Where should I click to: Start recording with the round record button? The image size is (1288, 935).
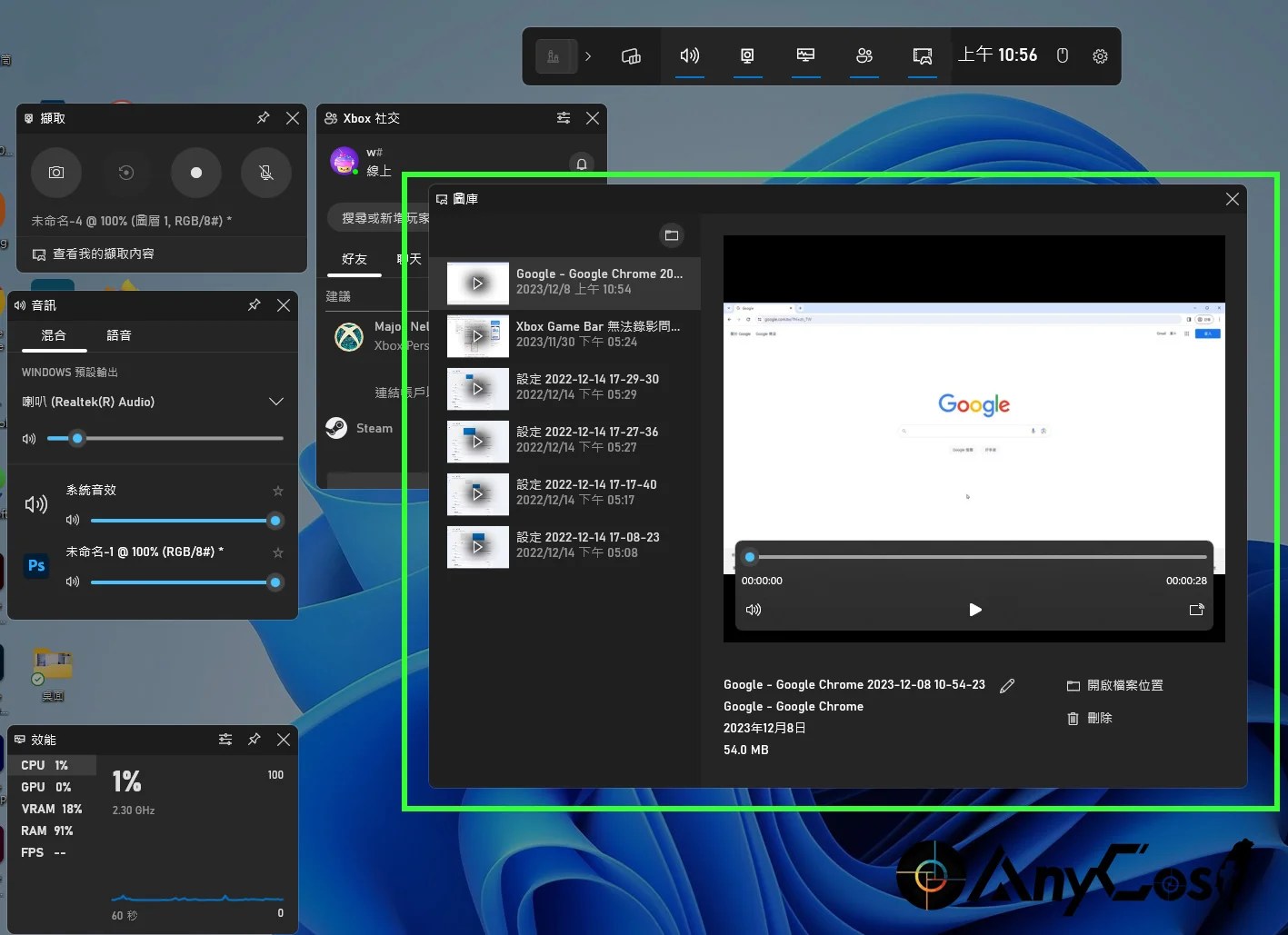pyautogui.click(x=196, y=173)
